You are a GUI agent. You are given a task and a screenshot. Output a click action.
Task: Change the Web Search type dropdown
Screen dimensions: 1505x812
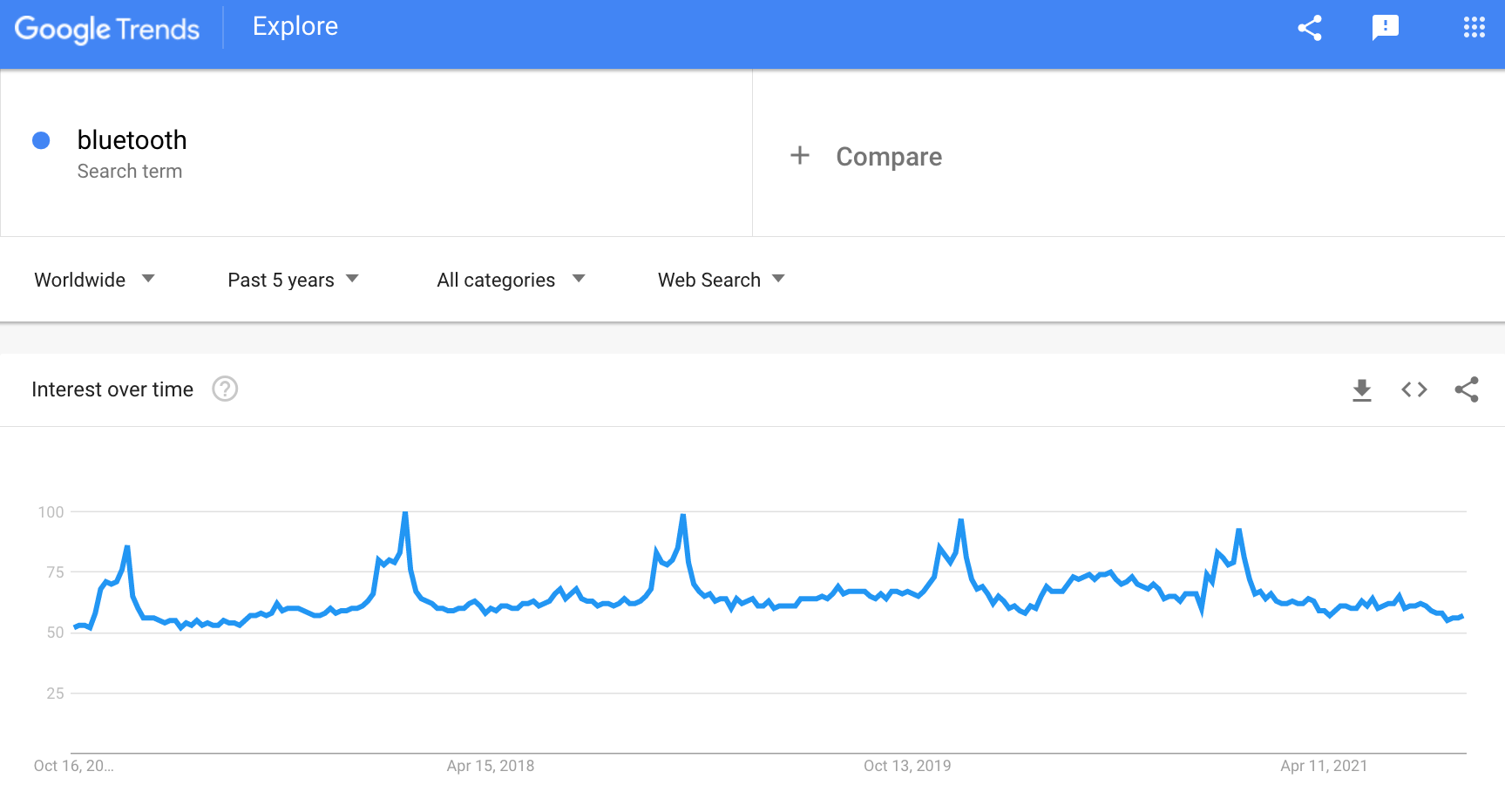722,280
